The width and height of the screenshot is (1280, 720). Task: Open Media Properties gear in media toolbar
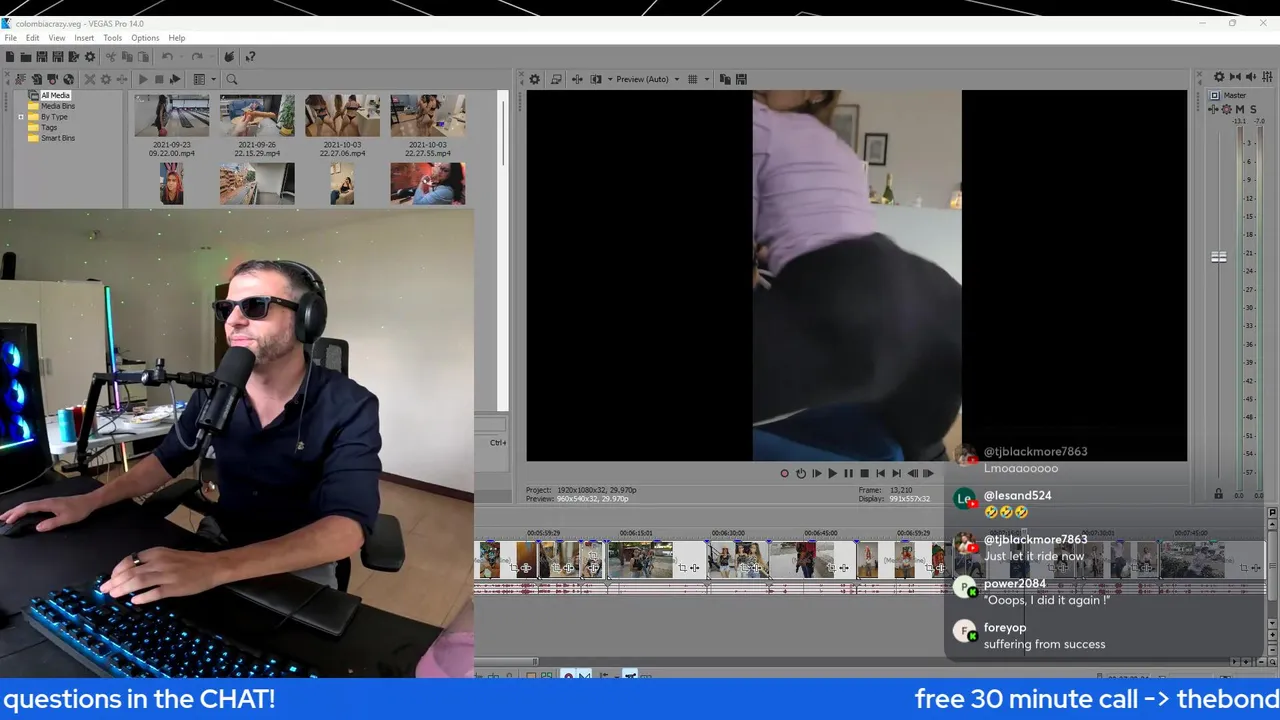(105, 79)
